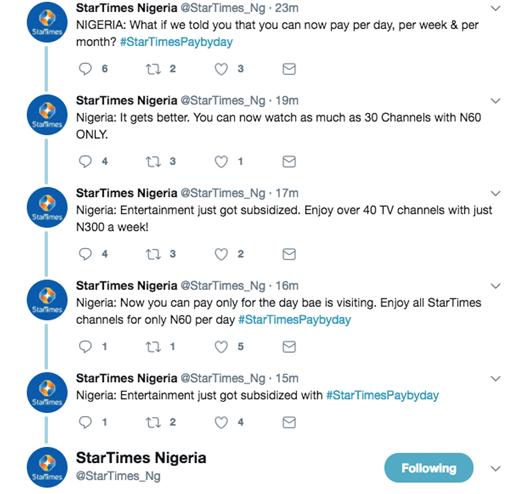Retweet the 23m tweet with 2 retweets
The height and width of the screenshot is (494, 532).
click(153, 69)
